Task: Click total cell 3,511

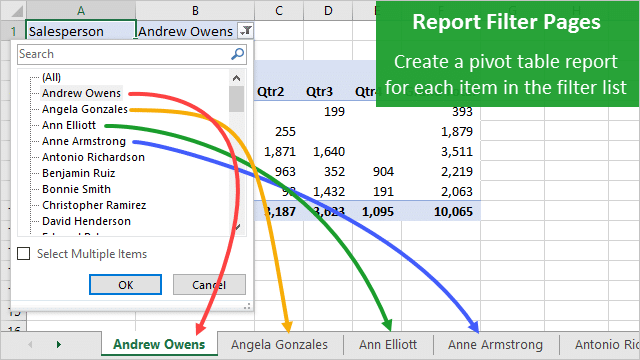Action: (457, 151)
